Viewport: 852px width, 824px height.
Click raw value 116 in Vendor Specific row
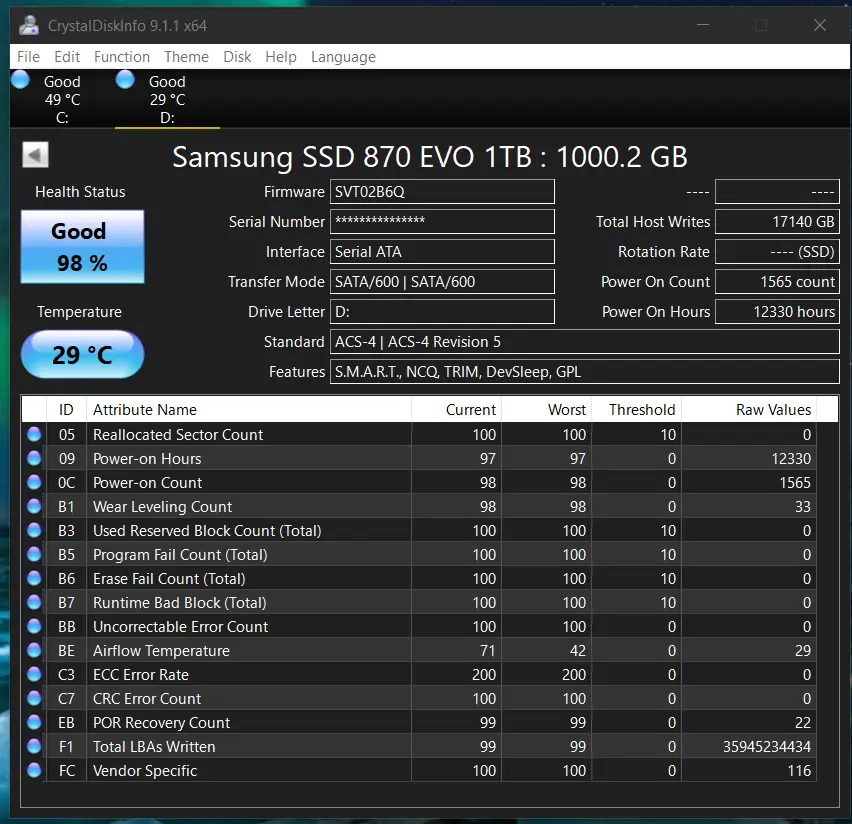click(x=799, y=771)
